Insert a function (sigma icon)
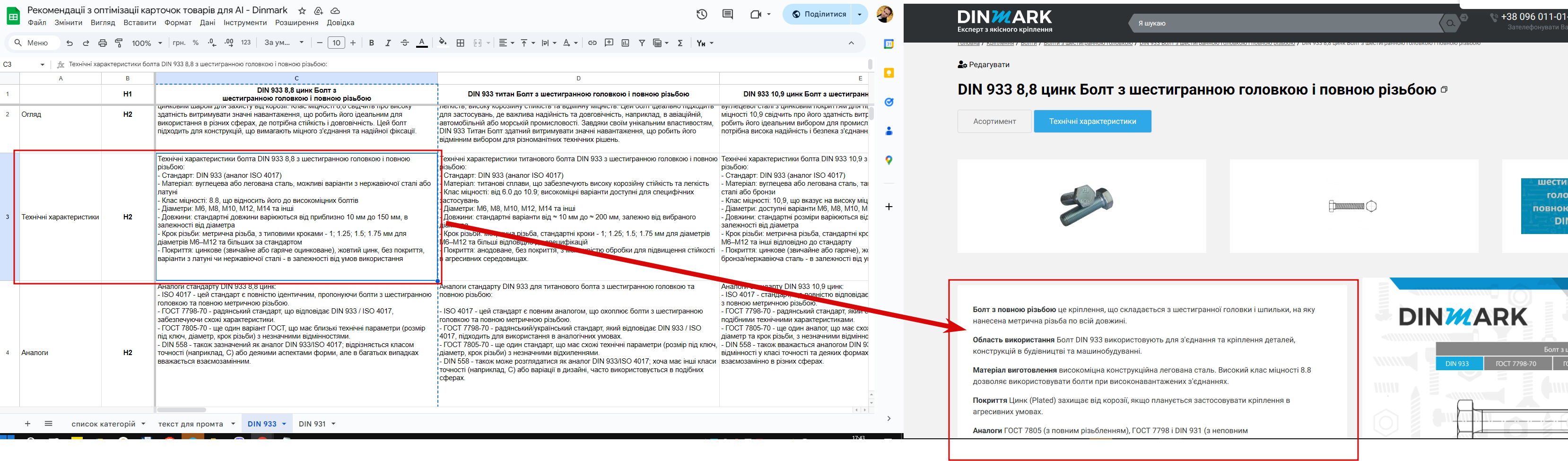This screenshot has width=1568, height=461. click(x=680, y=43)
